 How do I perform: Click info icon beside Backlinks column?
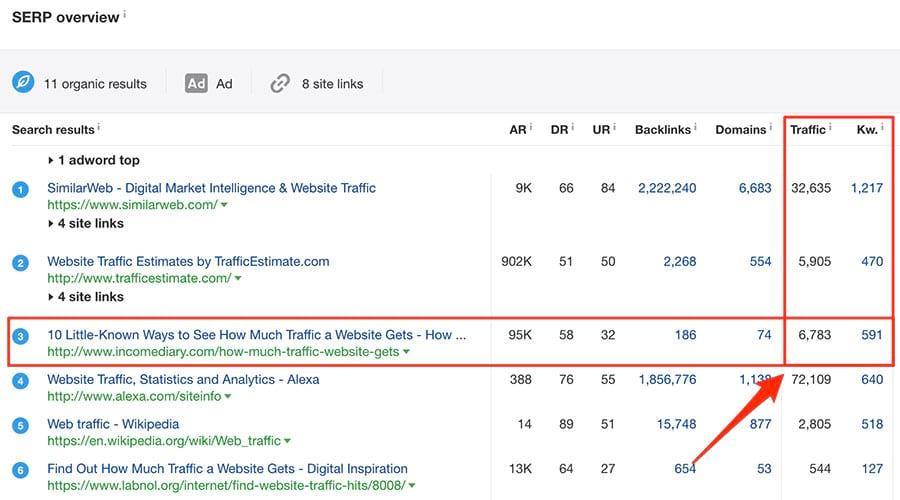click(x=696, y=127)
